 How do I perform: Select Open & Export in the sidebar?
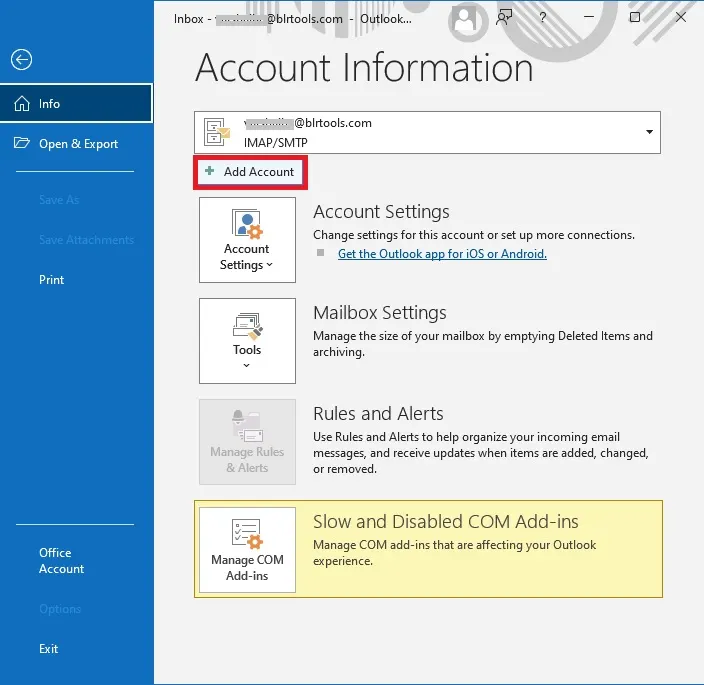pos(76,144)
